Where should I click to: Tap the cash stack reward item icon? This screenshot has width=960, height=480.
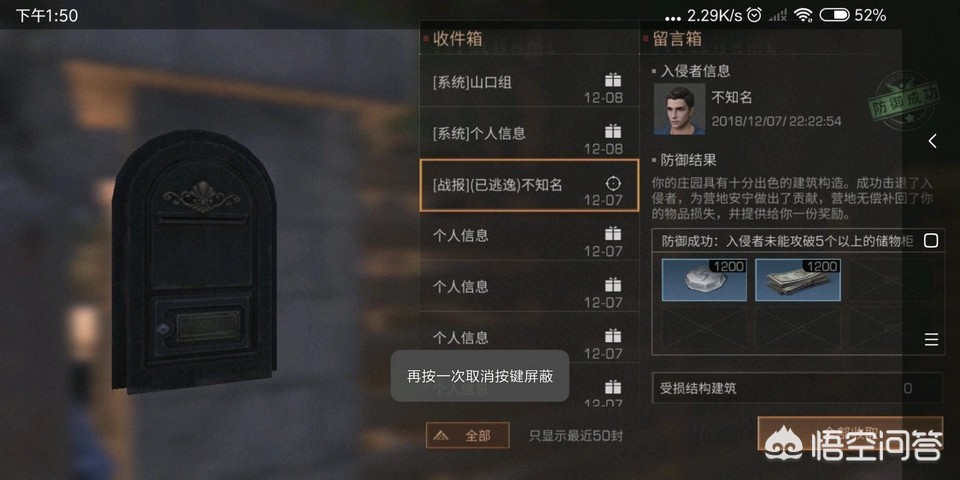tap(798, 280)
